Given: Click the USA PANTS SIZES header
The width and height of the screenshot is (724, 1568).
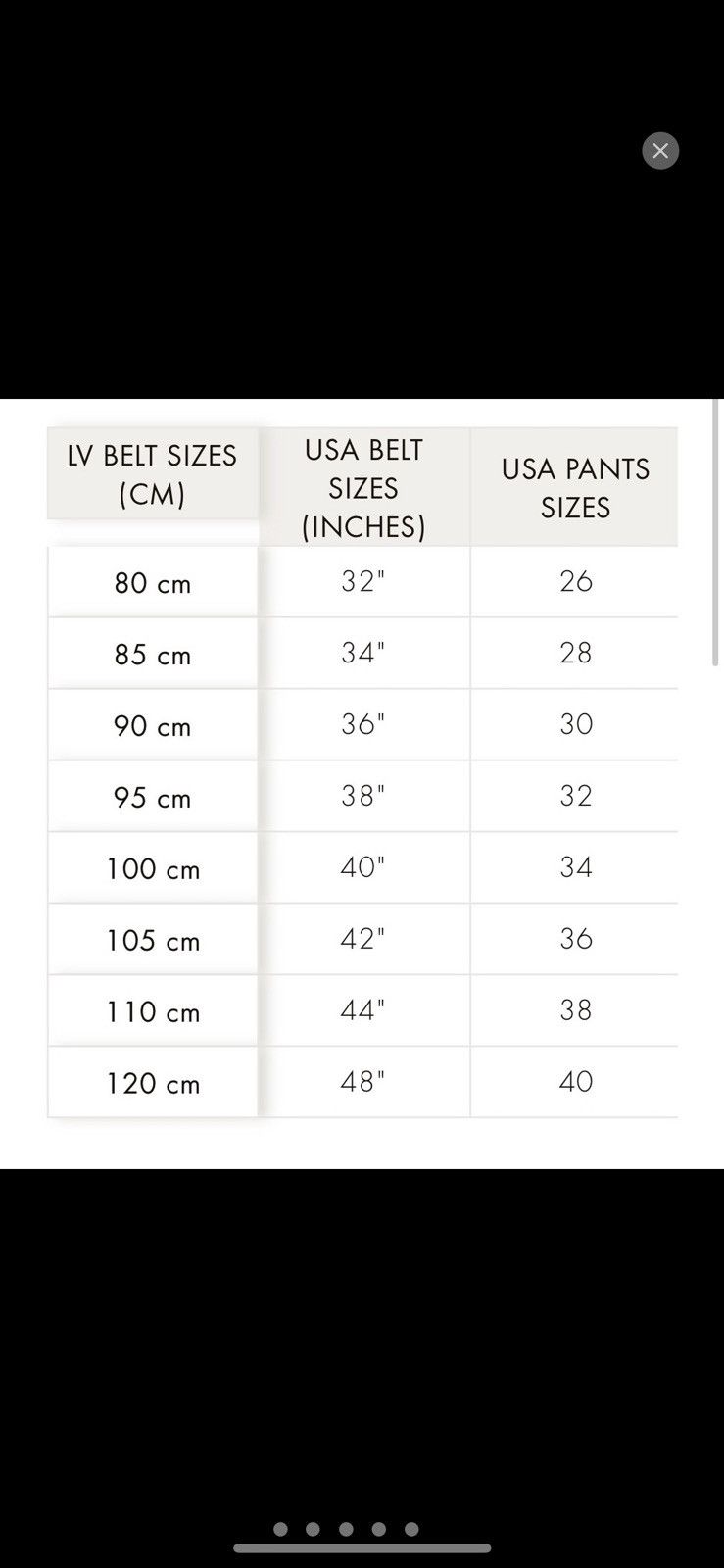Looking at the screenshot, I should 575,487.
